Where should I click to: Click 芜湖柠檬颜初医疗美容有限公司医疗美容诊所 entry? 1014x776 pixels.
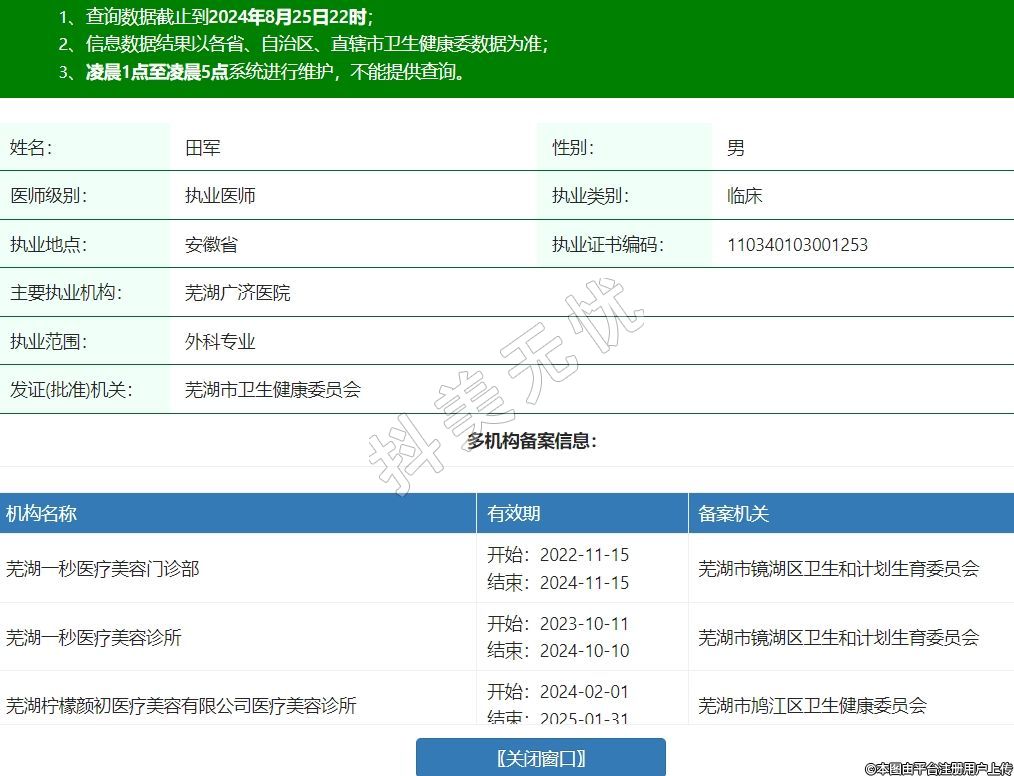181,705
